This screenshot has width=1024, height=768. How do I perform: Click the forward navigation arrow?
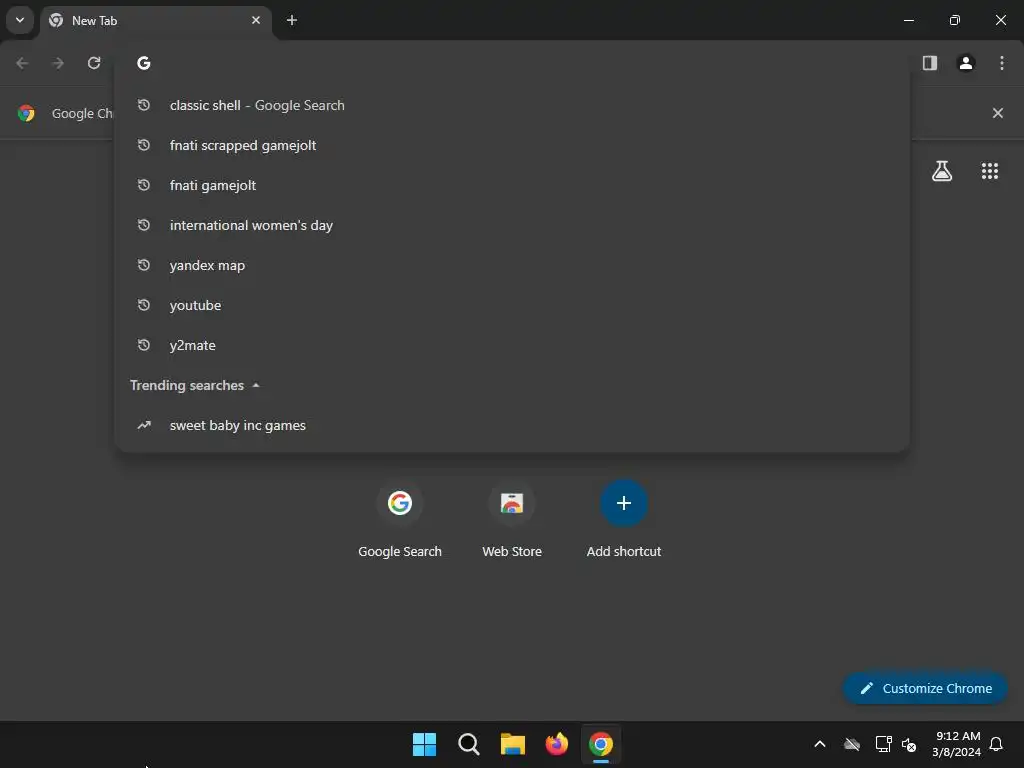click(58, 63)
